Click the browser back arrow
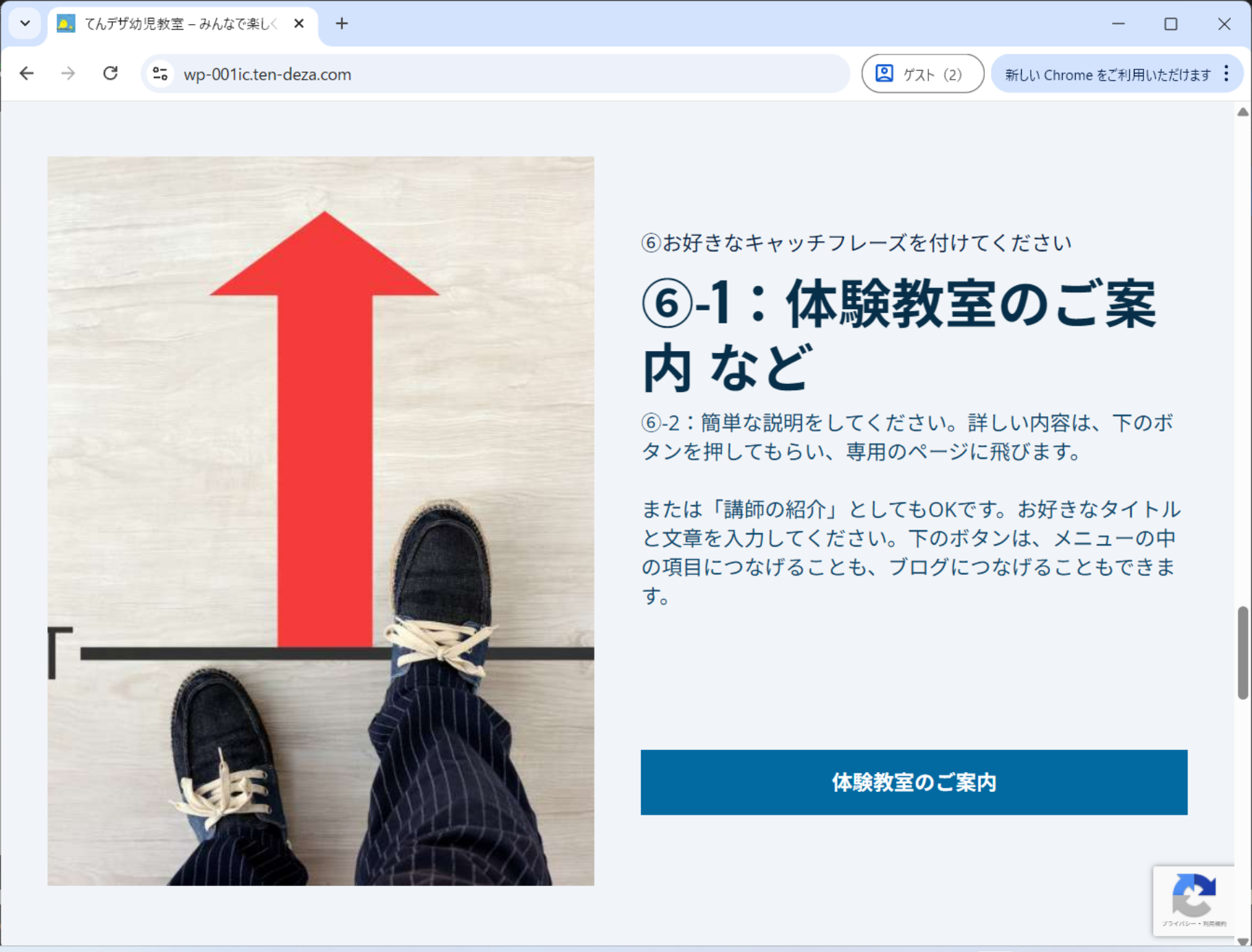This screenshot has width=1252, height=952. 27,73
